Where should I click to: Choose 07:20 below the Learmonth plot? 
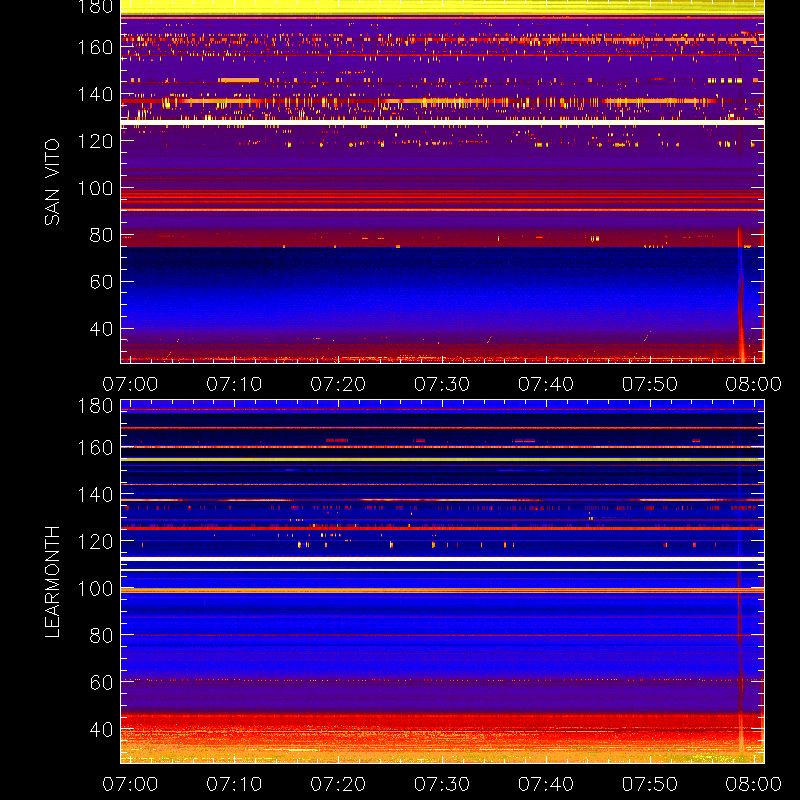[x=338, y=784]
